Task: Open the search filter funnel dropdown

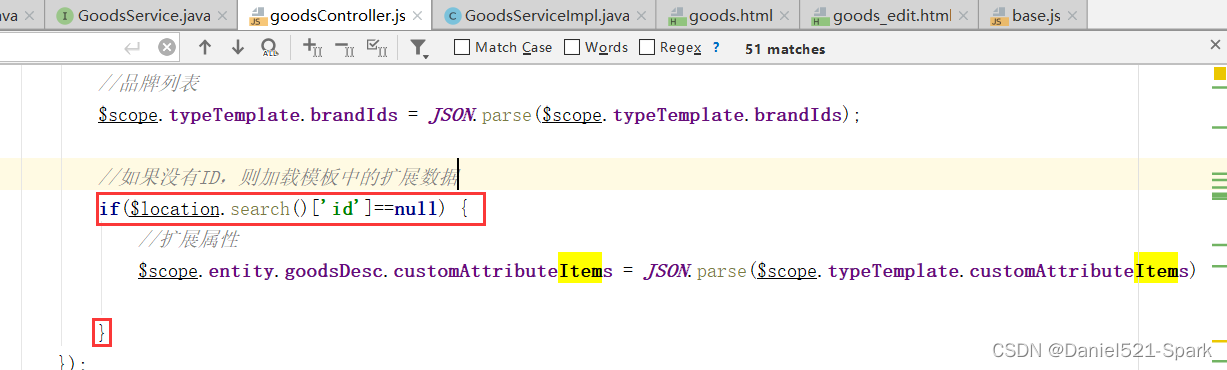Action: click(419, 48)
